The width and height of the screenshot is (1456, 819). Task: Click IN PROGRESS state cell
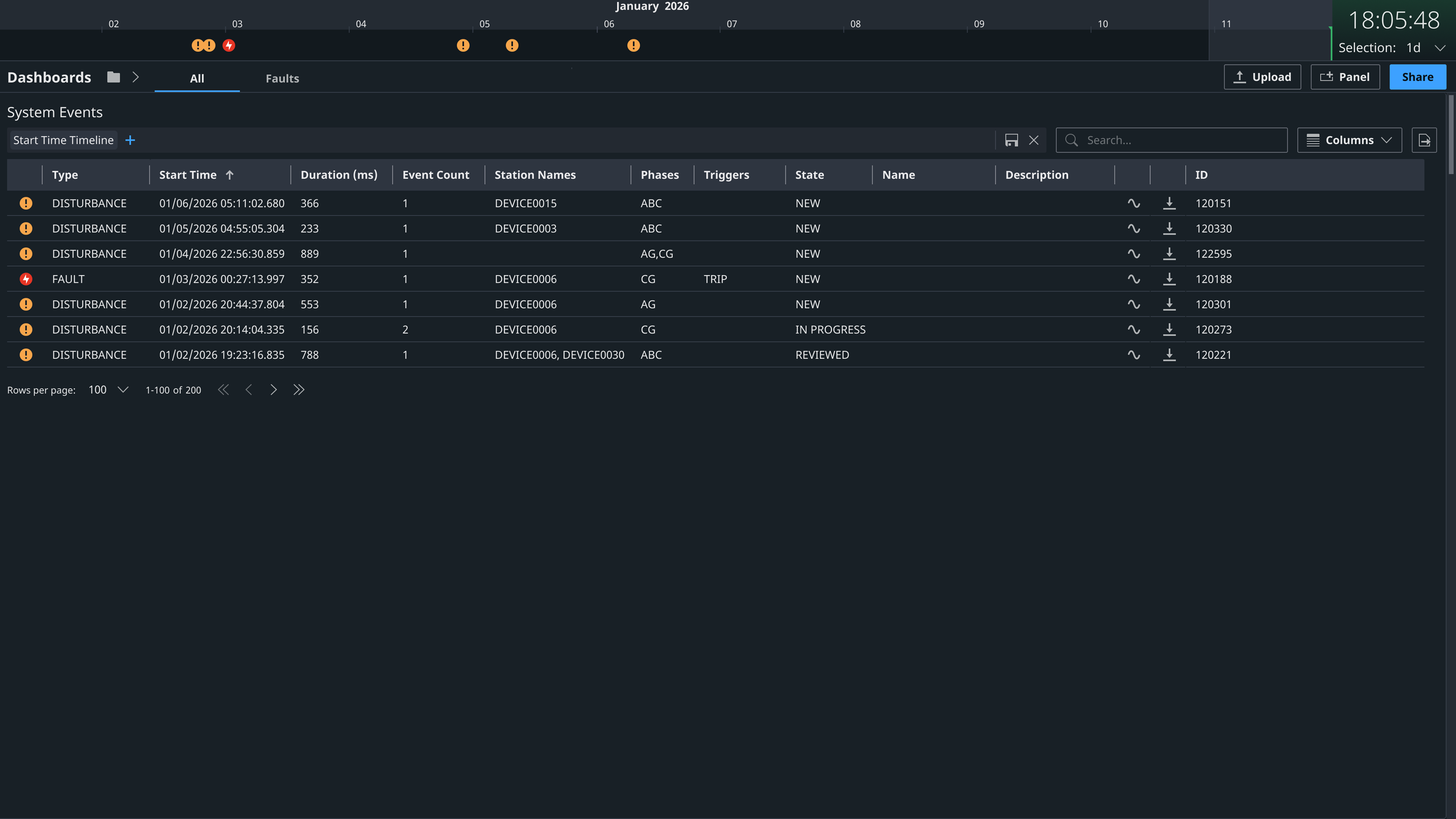(x=830, y=330)
